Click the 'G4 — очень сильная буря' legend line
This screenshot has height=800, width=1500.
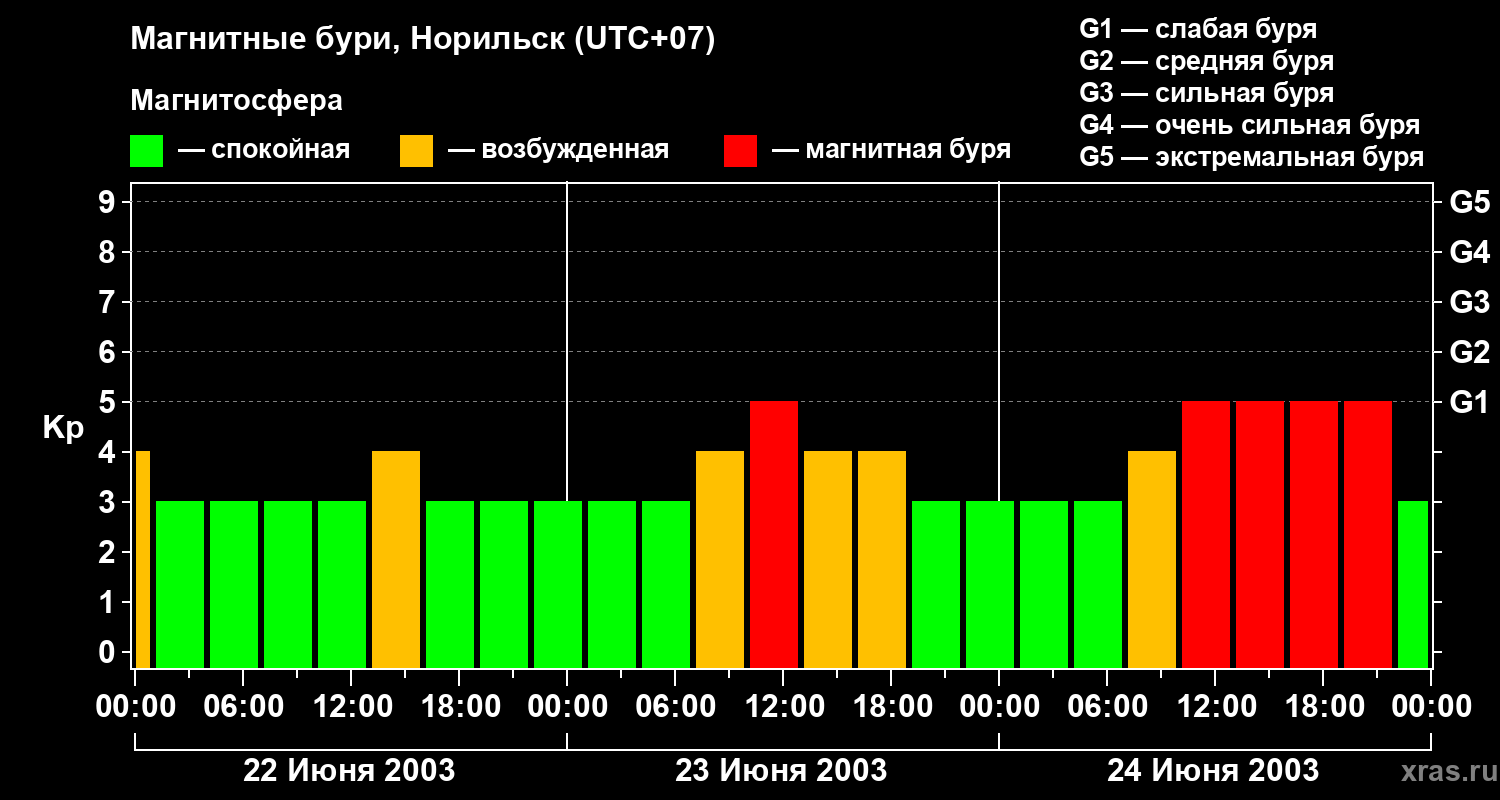pyautogui.click(x=1250, y=125)
